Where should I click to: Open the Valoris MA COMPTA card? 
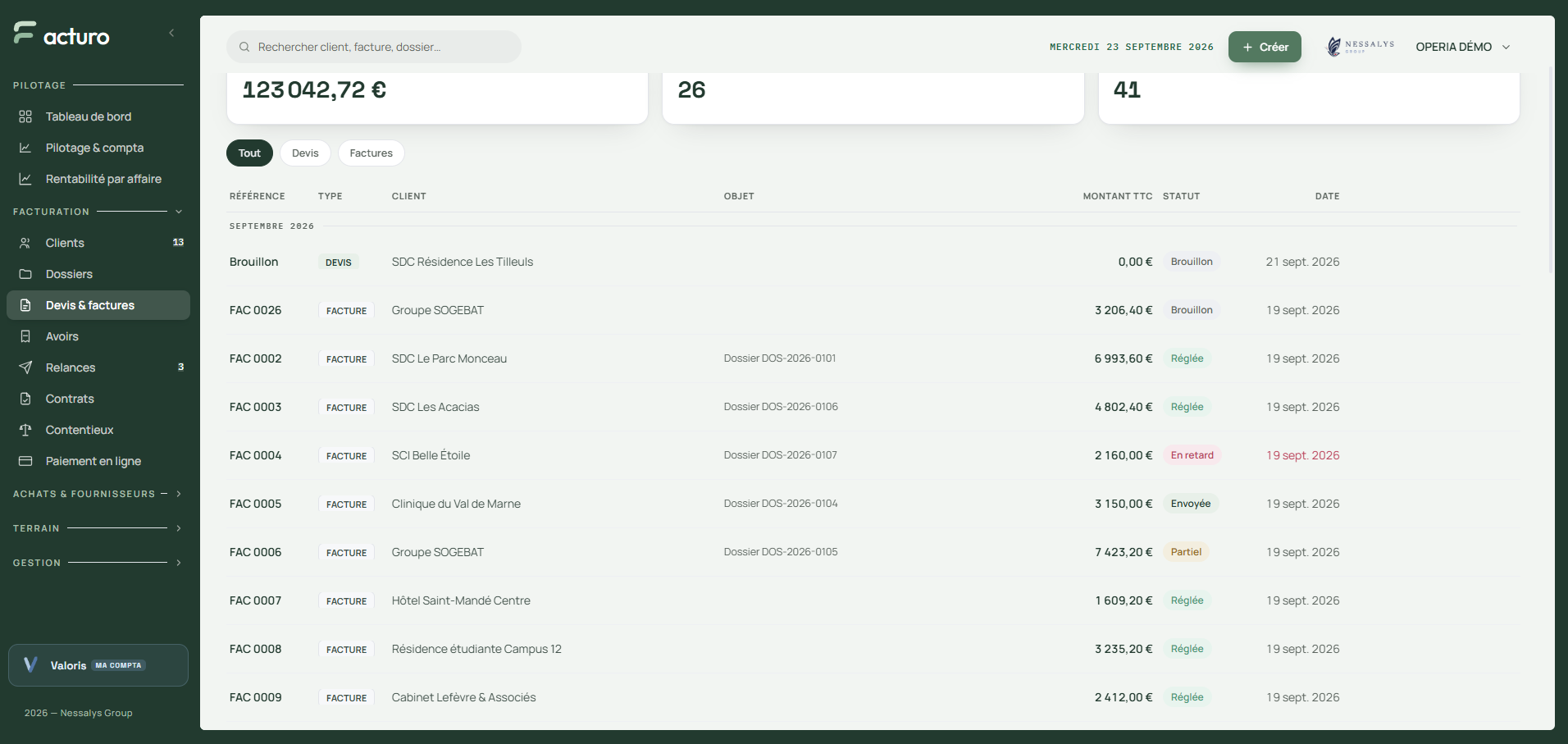tap(98, 665)
